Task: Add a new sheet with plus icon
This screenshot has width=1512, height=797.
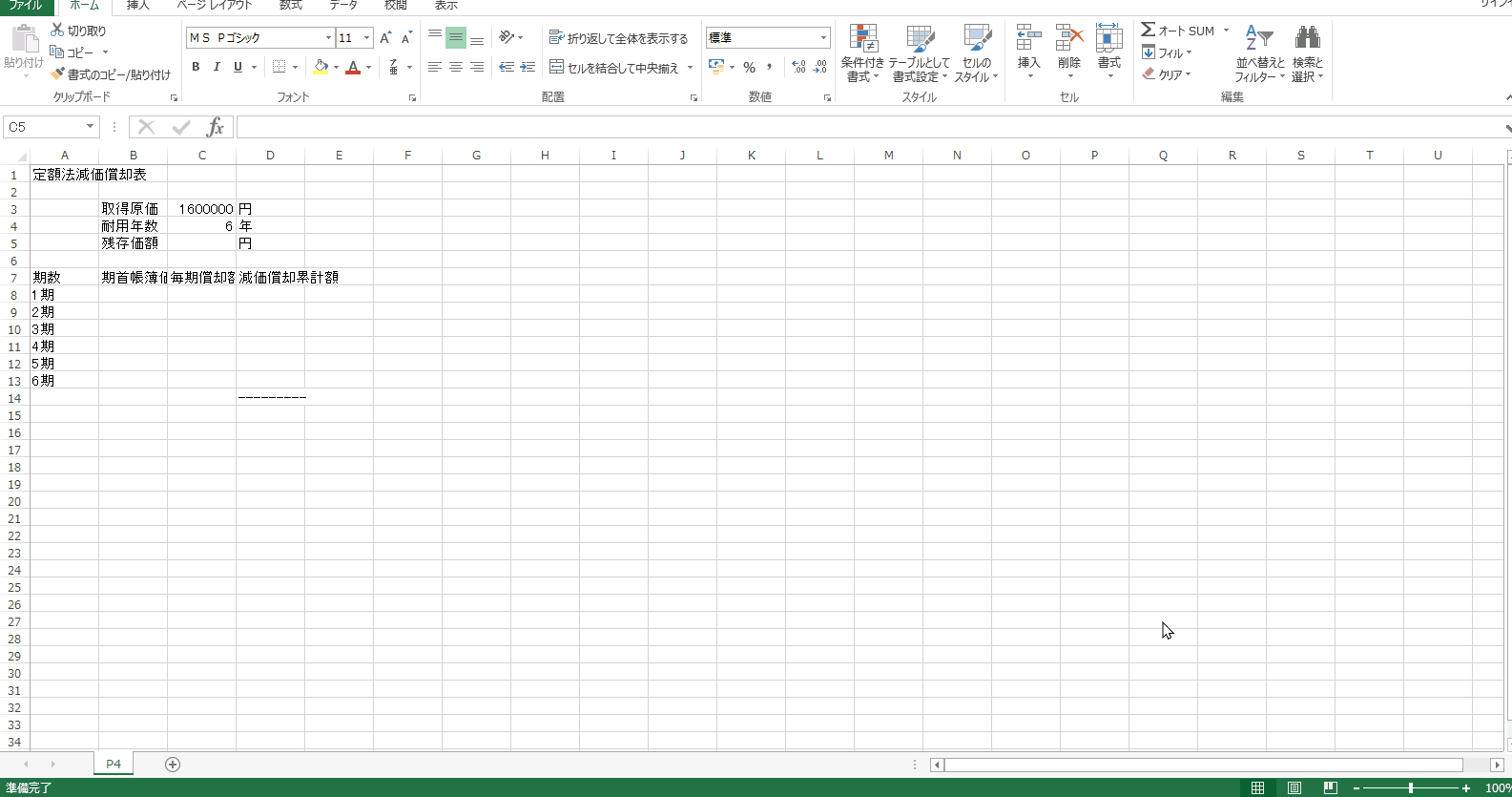Action: point(173,765)
